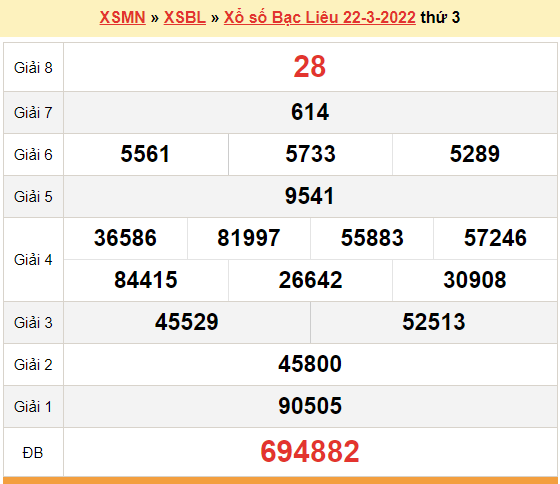Click the Giải 6 number 5289
The height and width of the screenshot is (484, 560).
(475, 154)
